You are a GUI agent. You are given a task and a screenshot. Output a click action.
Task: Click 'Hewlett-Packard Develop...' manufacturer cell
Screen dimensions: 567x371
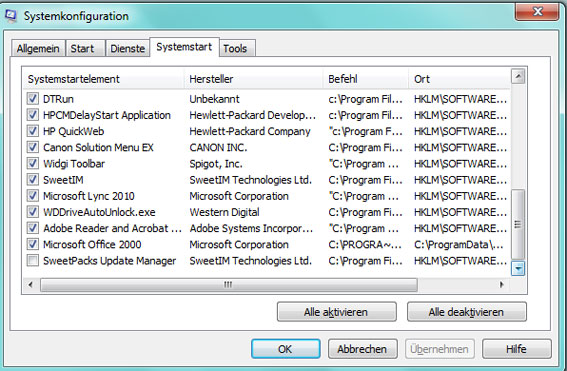(x=253, y=115)
